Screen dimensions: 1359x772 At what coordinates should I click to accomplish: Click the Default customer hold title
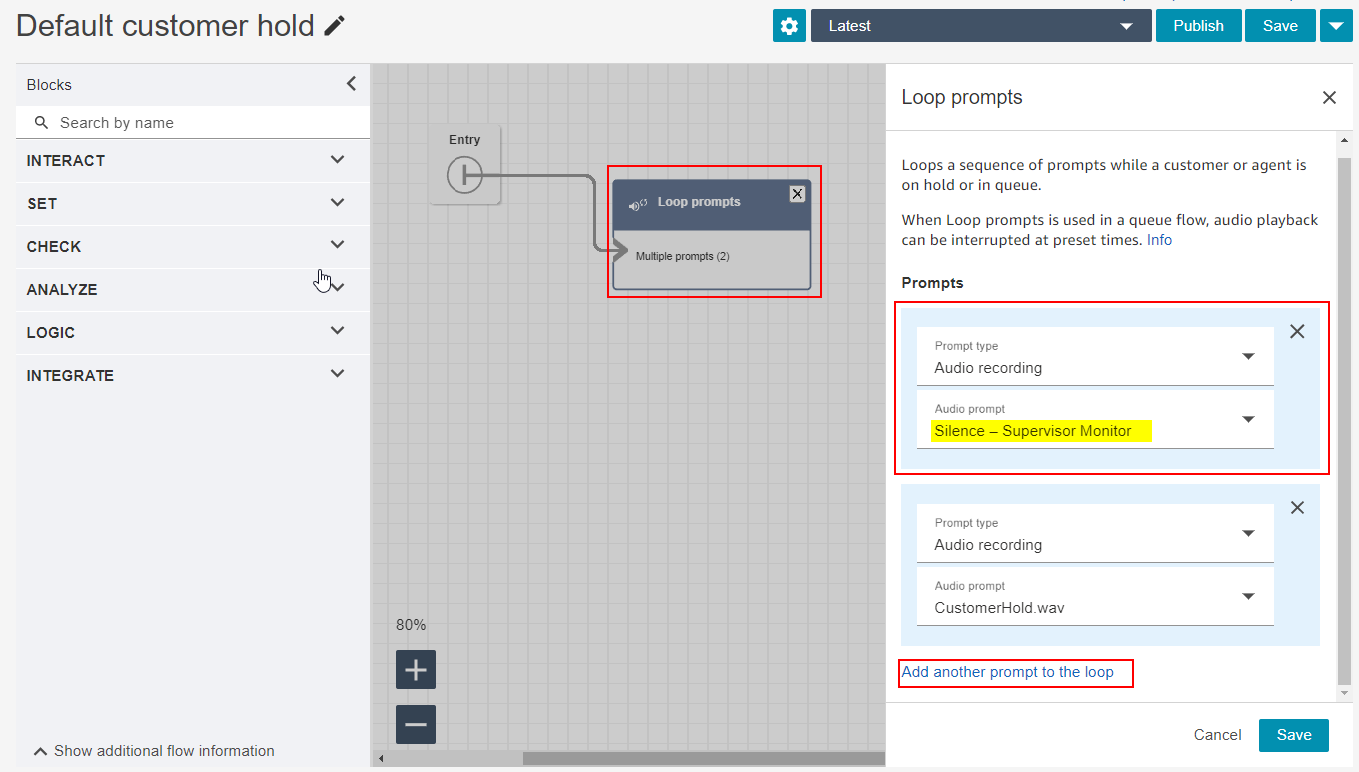coord(165,26)
